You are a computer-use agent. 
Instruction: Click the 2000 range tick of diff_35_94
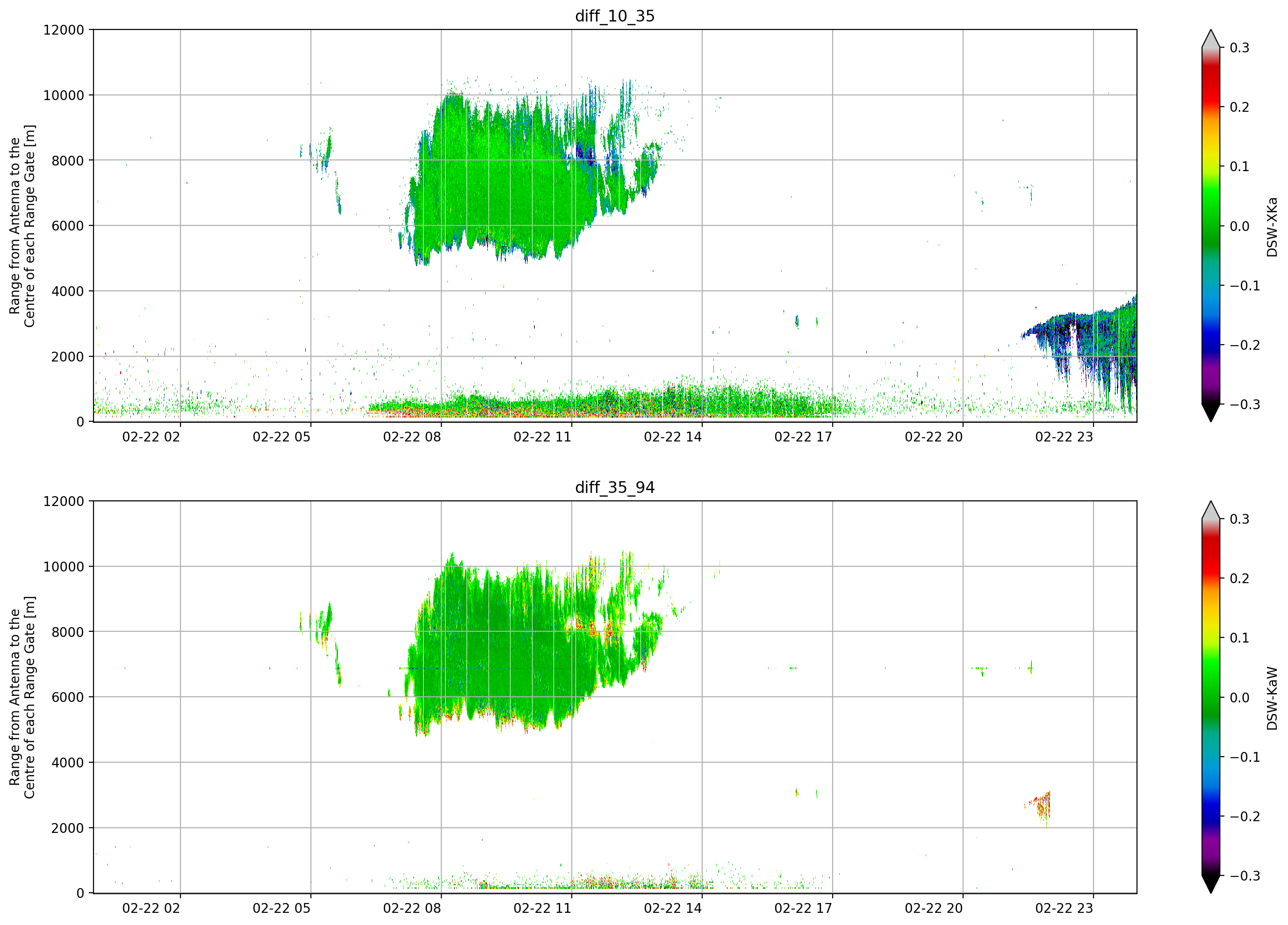click(x=68, y=828)
